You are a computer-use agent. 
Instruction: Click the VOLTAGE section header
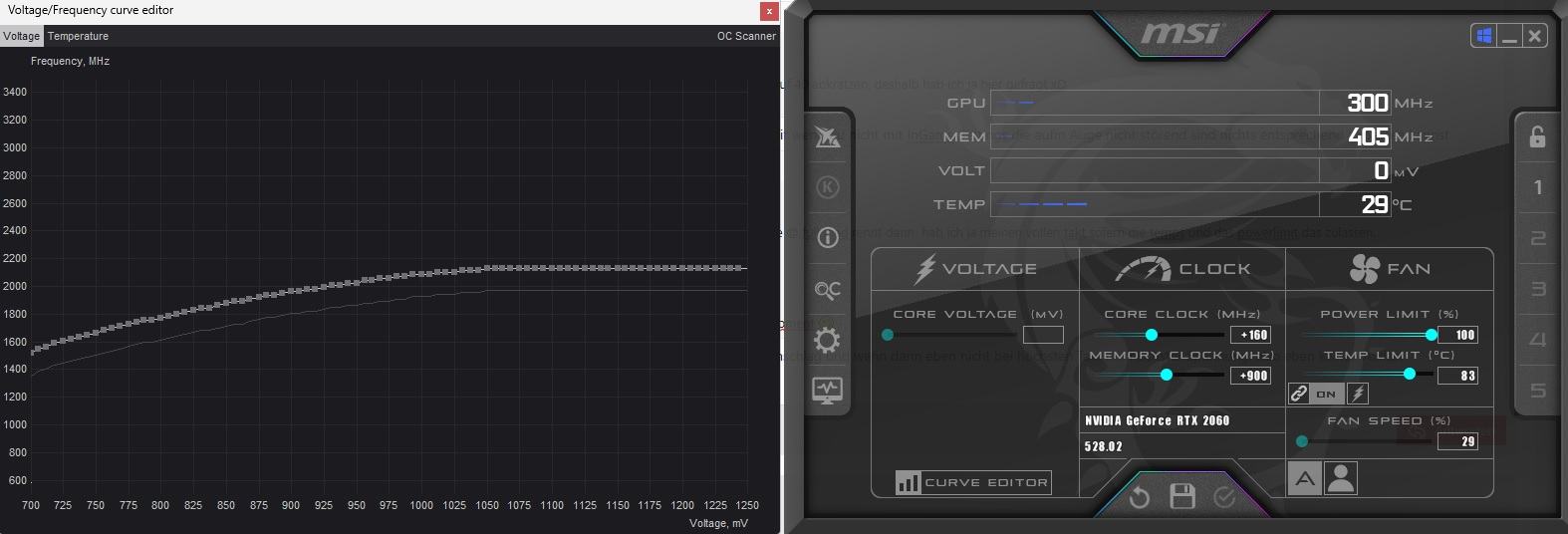click(x=975, y=269)
